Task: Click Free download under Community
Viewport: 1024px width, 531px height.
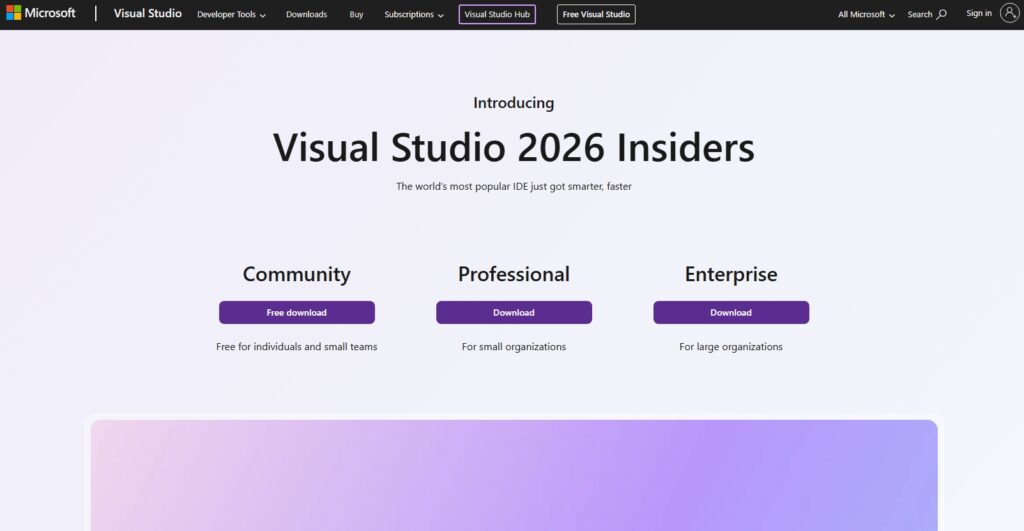Action: 296,313
